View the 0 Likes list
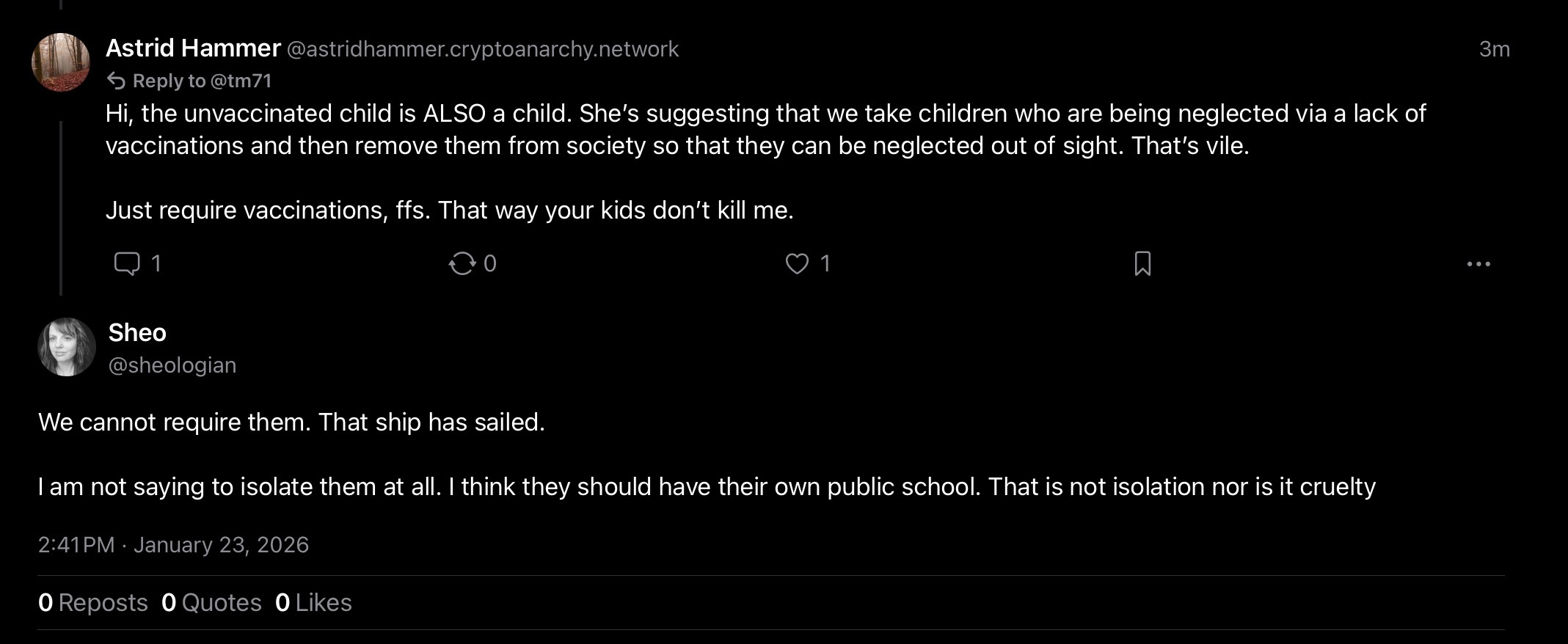Viewport: 1568px width, 644px height. [313, 603]
